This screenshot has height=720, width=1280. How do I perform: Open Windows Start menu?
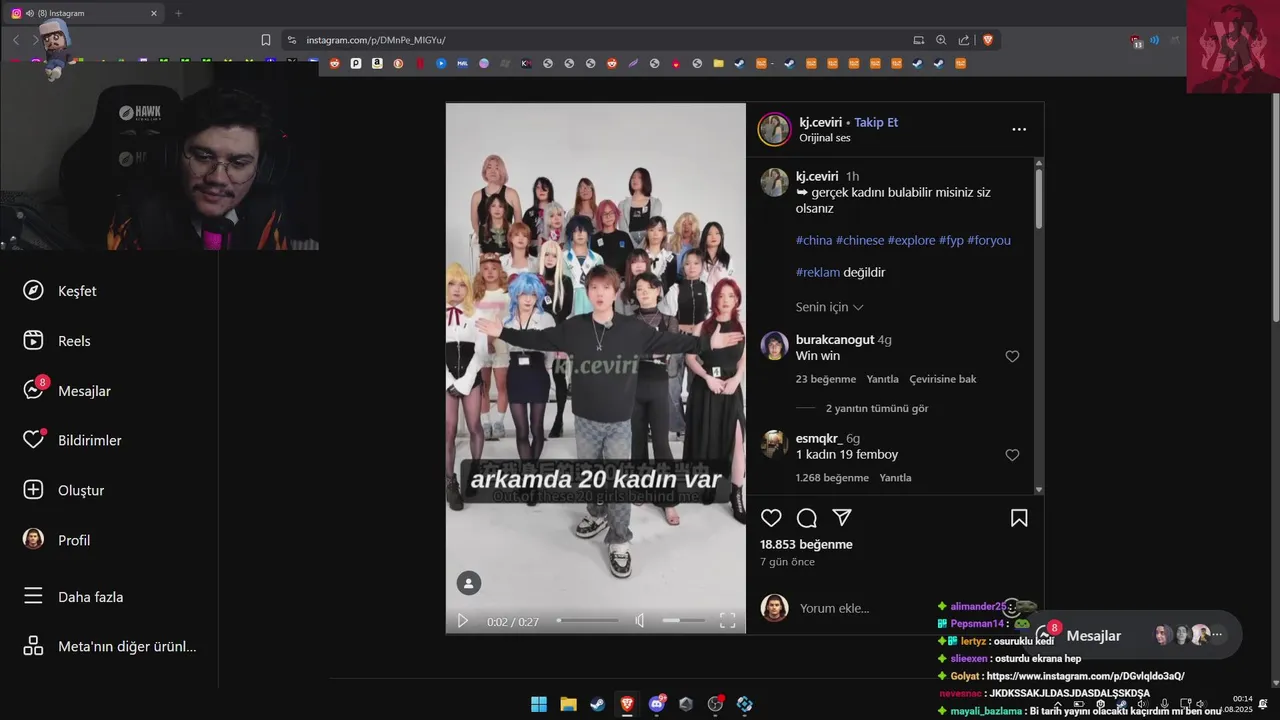(538, 704)
